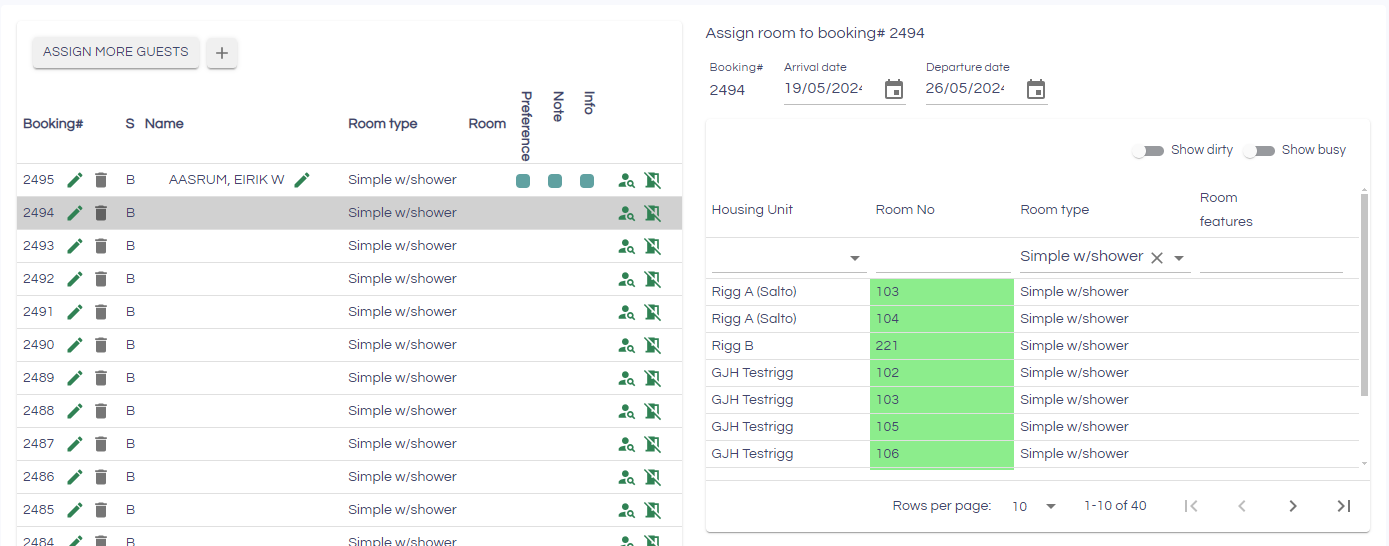Select Rigg B room 221 row
This screenshot has height=546, width=1389.
click(940, 346)
